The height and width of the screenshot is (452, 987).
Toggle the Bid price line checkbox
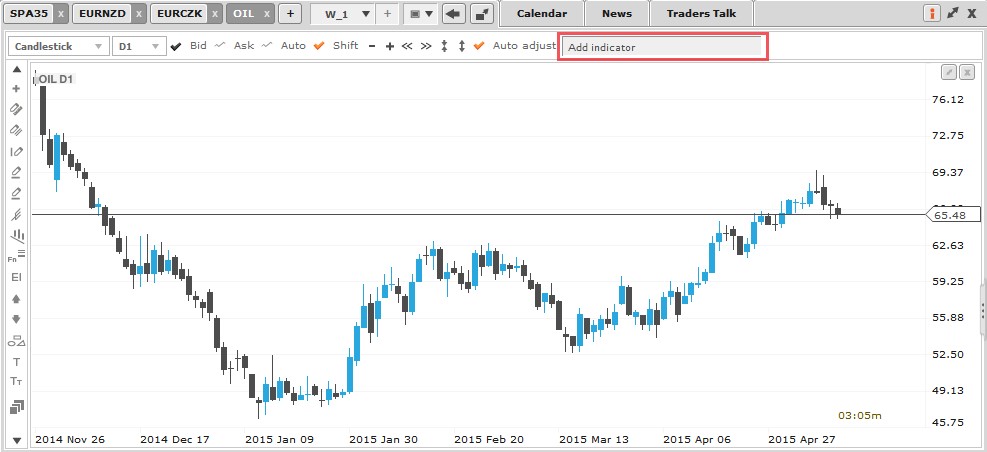pos(177,46)
